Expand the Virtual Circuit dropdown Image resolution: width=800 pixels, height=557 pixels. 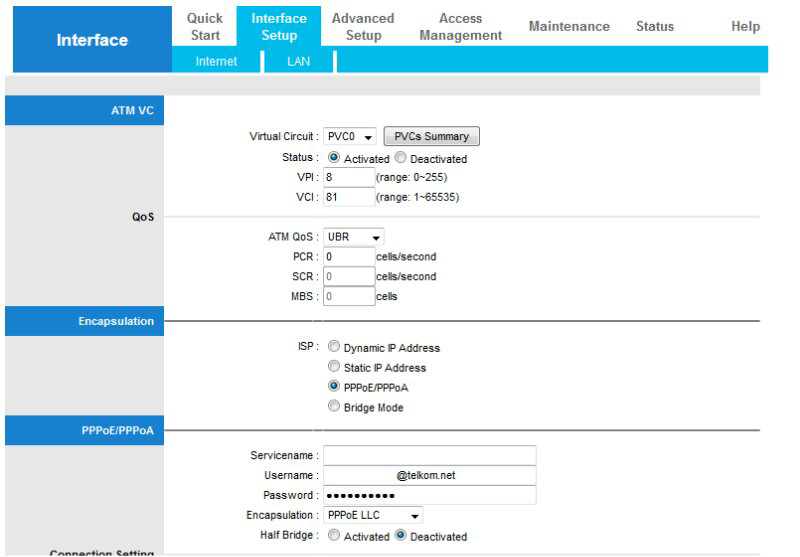[350, 137]
